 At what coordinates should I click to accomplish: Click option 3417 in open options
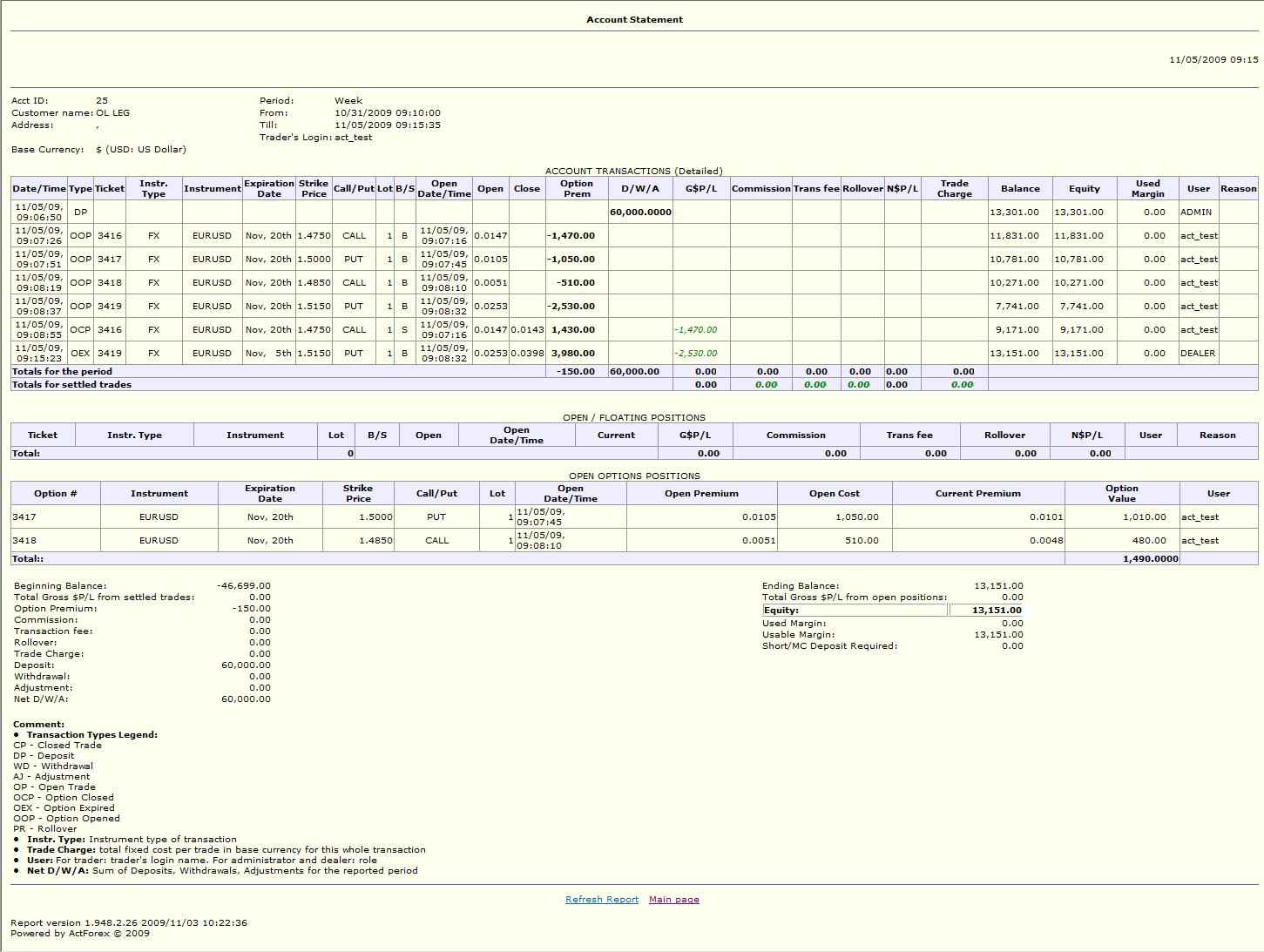[x=24, y=517]
